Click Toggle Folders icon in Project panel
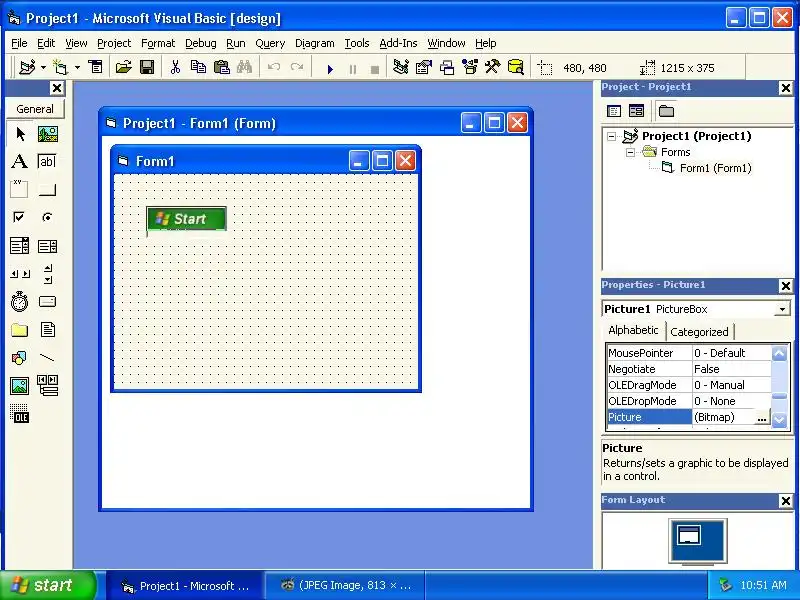The image size is (800, 600). [666, 111]
